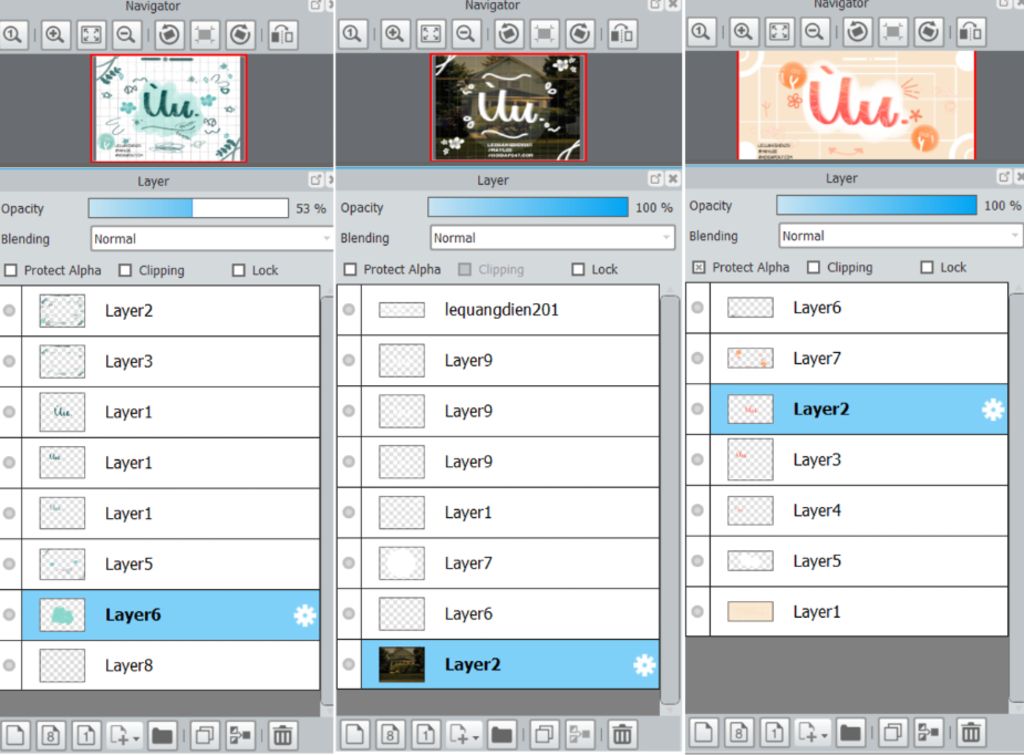Select Layer6 in the house photo panel
Image resolution: width=1024 pixels, height=755 pixels.
click(x=510, y=614)
